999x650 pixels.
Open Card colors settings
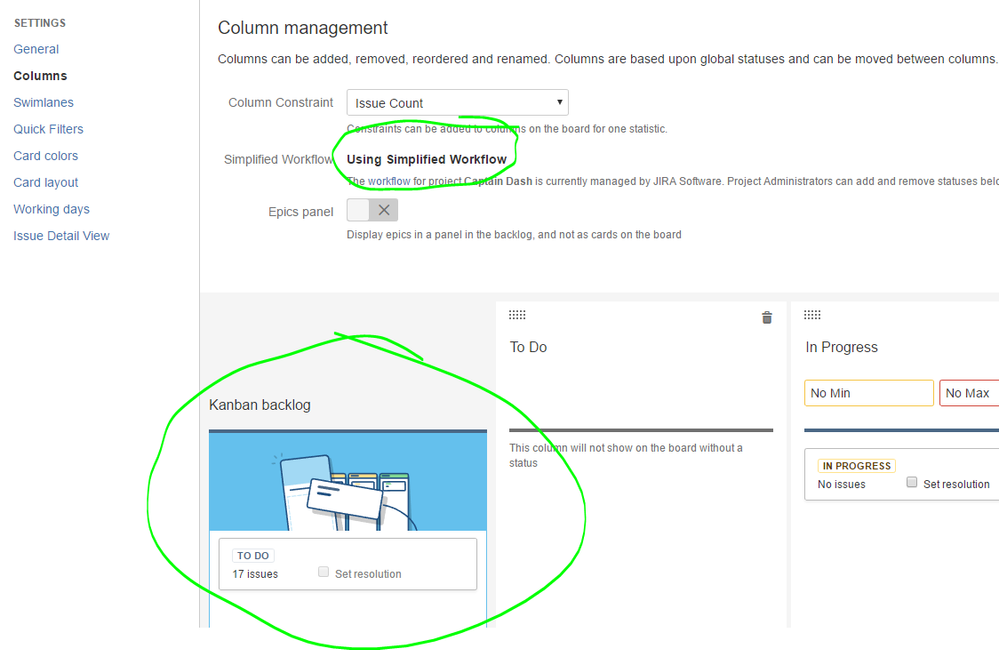[x=46, y=156]
